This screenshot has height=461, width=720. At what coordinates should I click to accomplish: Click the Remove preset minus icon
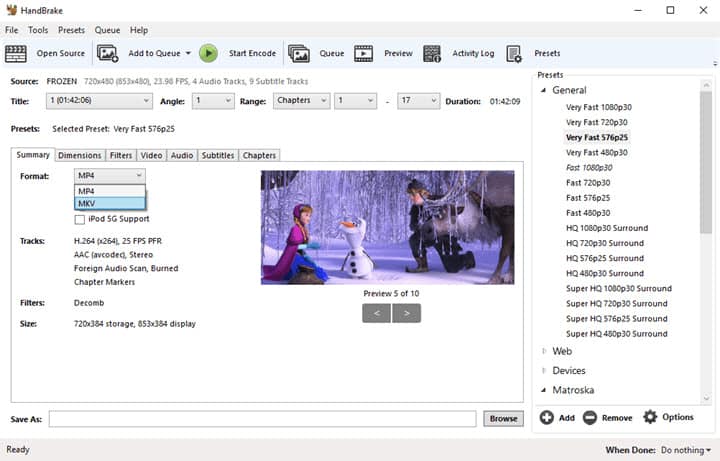(590, 417)
